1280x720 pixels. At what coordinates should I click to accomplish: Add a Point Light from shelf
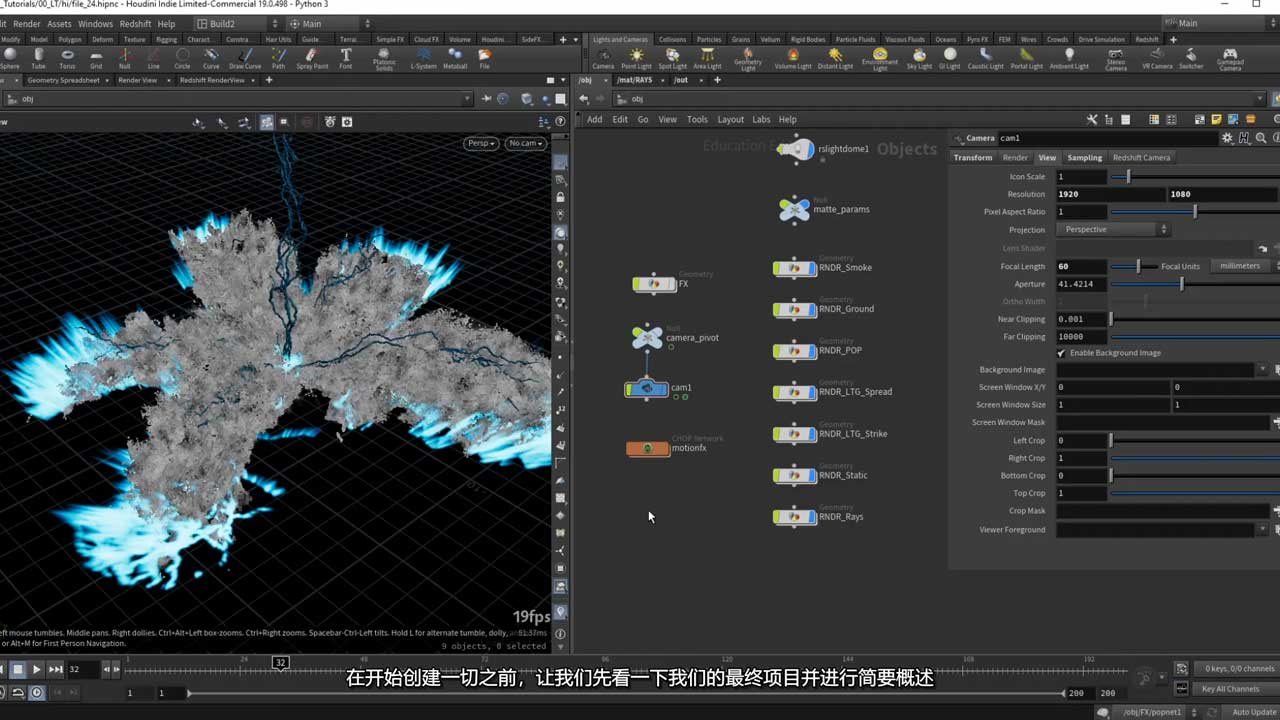(636, 57)
